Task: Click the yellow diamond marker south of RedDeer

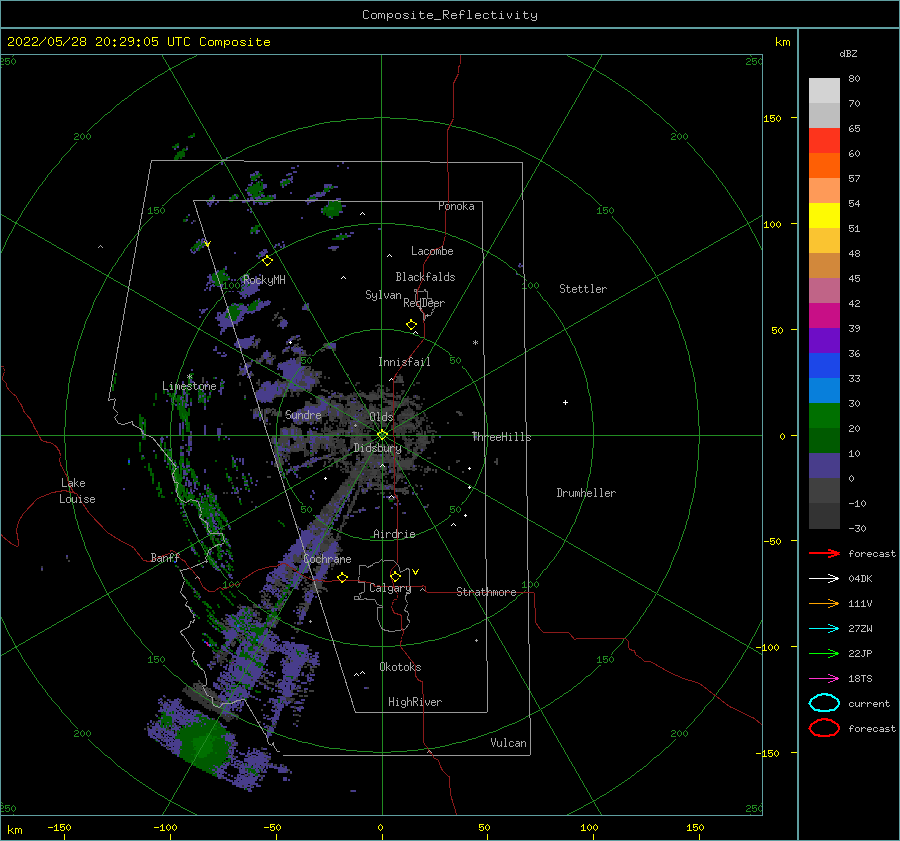Action: 412,325
